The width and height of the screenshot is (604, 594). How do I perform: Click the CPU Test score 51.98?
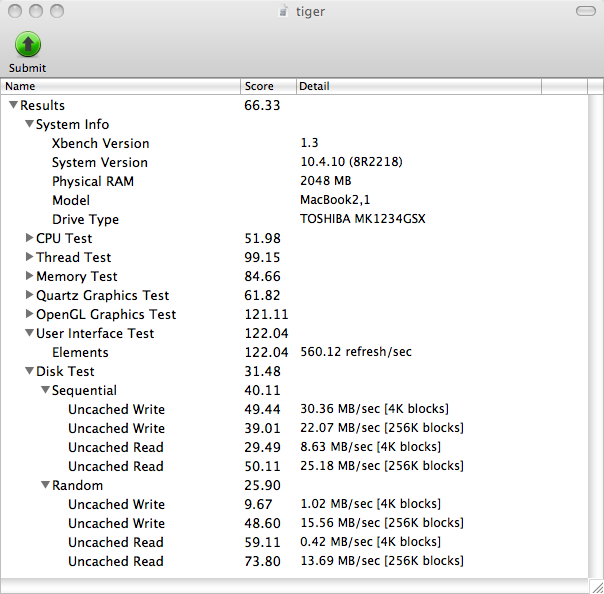coord(262,238)
